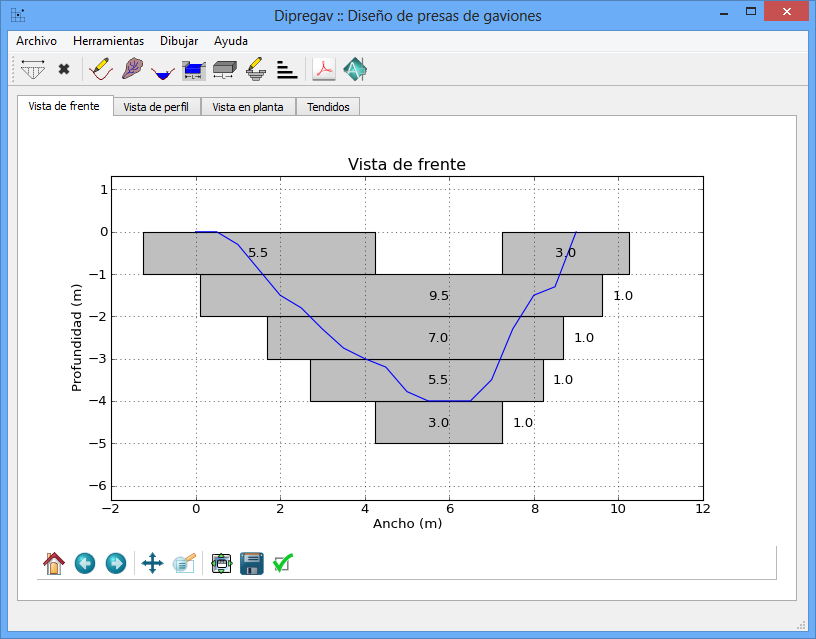Viewport: 816px width, 639px height.
Task: Select the pencil draw-channel-profile tool
Action: 100,70
